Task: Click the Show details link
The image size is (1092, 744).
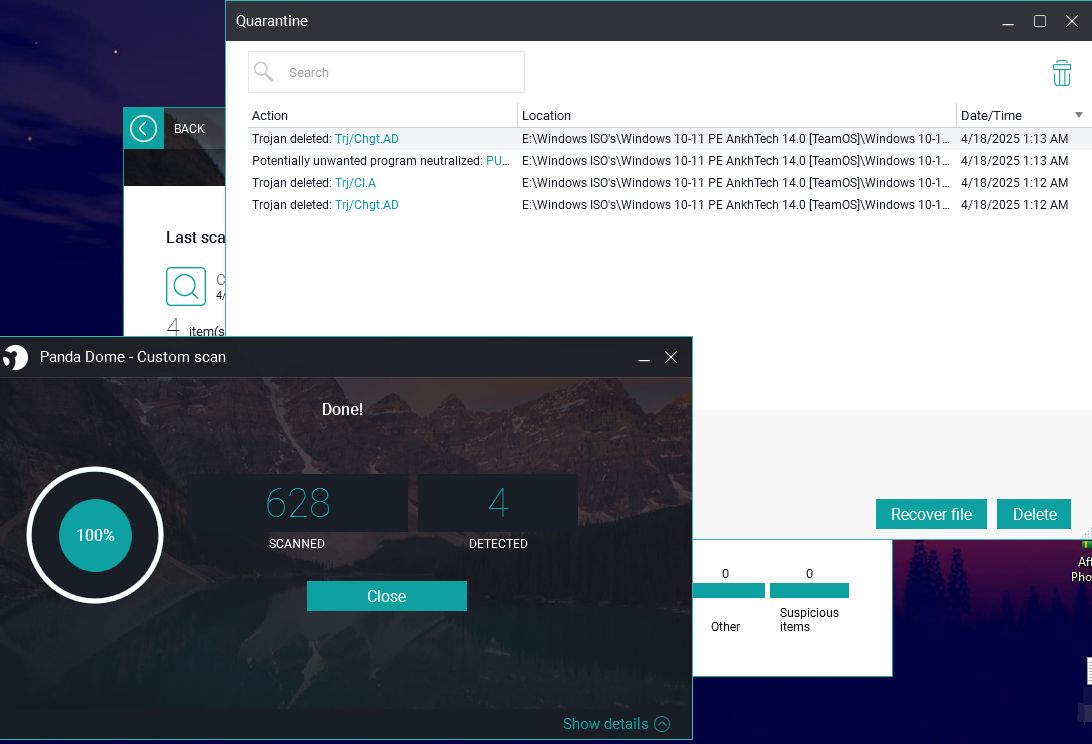Action: (x=605, y=724)
